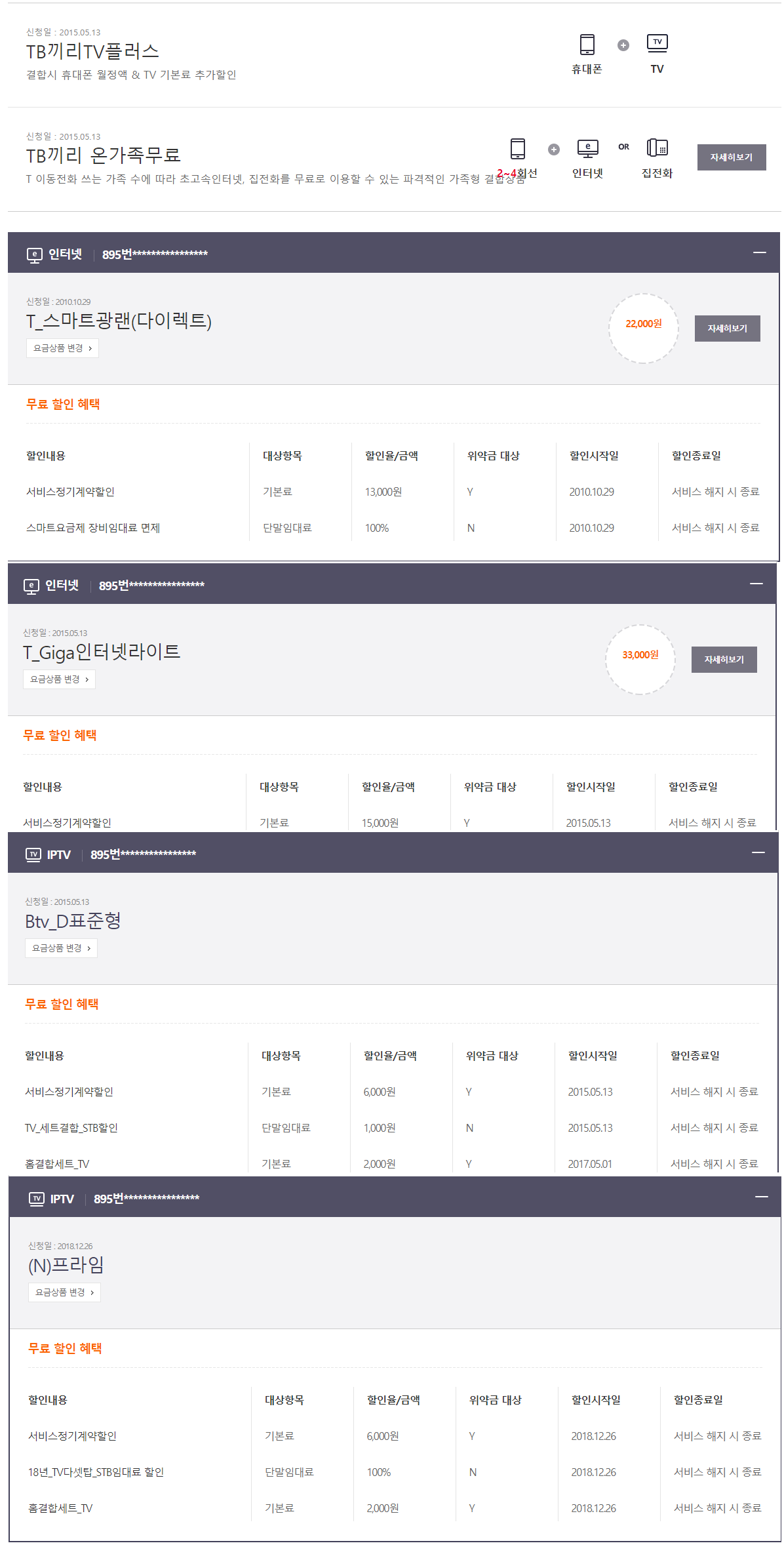Click the plus icon between 휴대폰 and TV
Image resolution: width=784 pixels, height=1558 pixels.
click(x=623, y=45)
